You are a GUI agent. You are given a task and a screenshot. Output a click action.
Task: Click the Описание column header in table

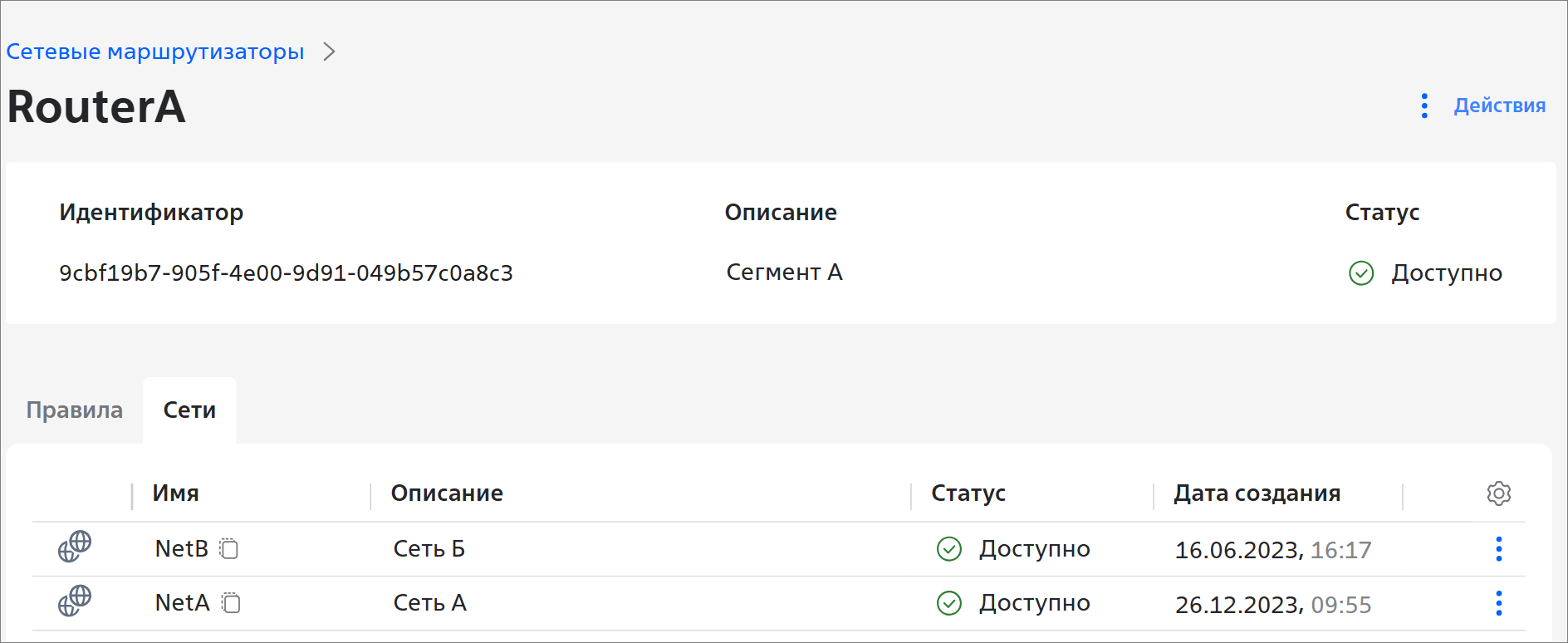[447, 493]
